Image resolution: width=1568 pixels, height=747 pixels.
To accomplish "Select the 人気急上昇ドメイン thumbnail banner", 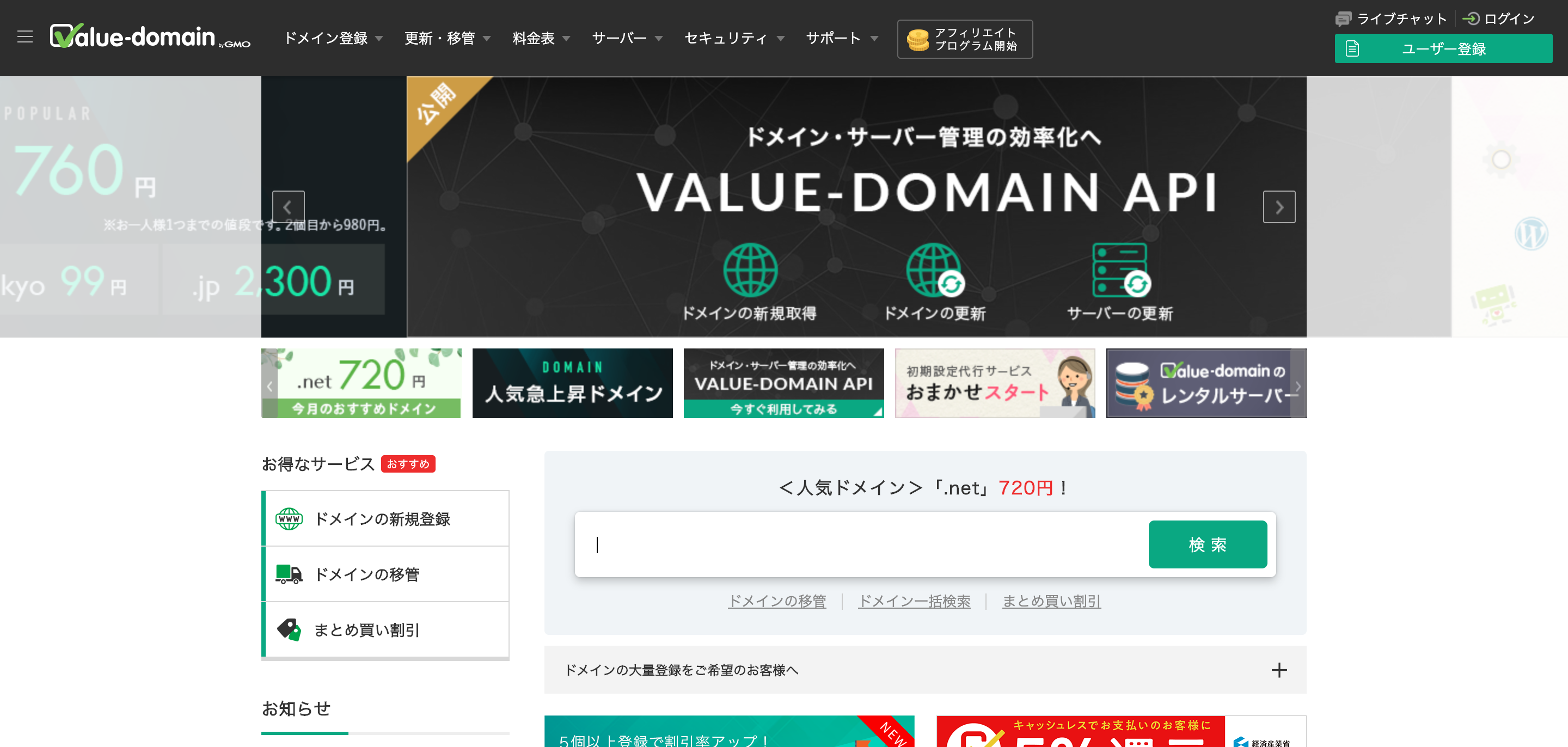I will click(572, 383).
